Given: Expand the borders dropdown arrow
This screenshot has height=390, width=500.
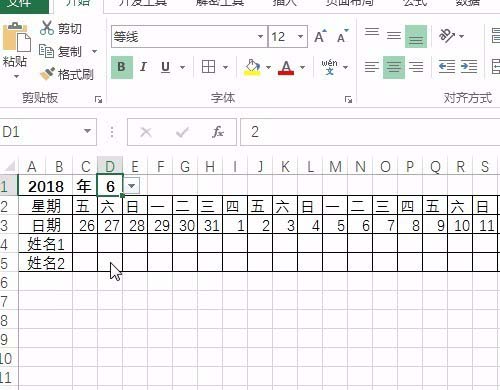Looking at the screenshot, I should [x=226, y=67].
